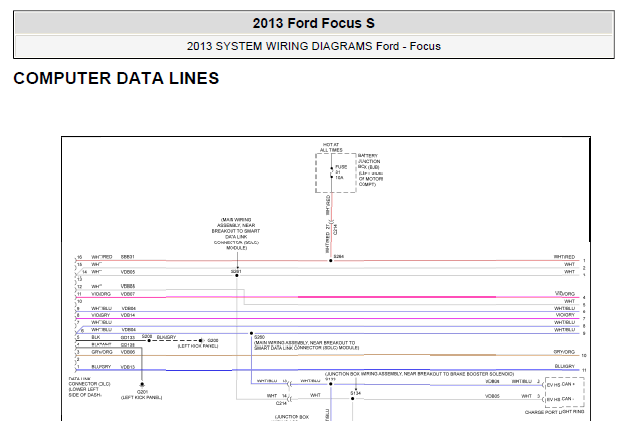618x421 pixels.
Task: Select the 'COMPUTER DATA LINES' heading
Action: [116, 78]
